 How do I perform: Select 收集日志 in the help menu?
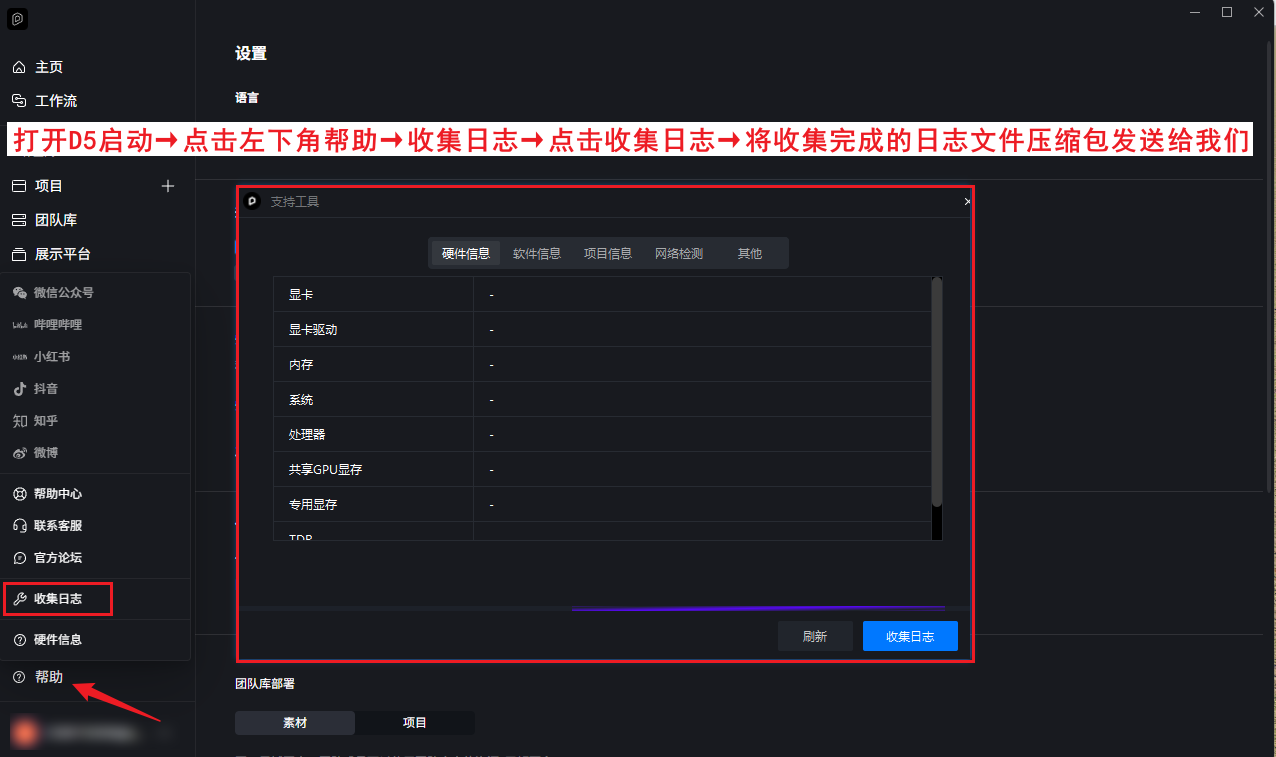tap(58, 599)
